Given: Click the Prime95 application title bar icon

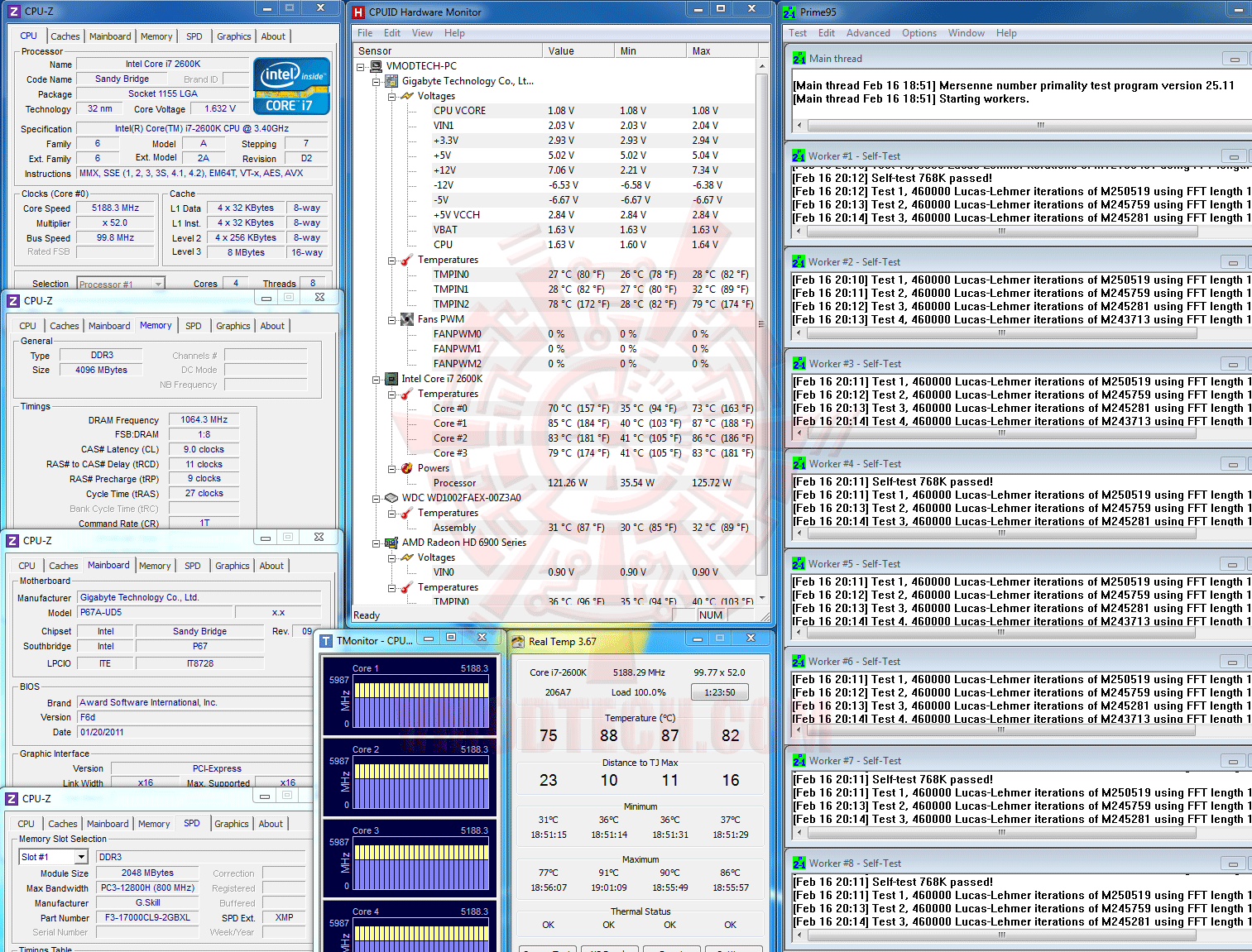Looking at the screenshot, I should 789,12.
